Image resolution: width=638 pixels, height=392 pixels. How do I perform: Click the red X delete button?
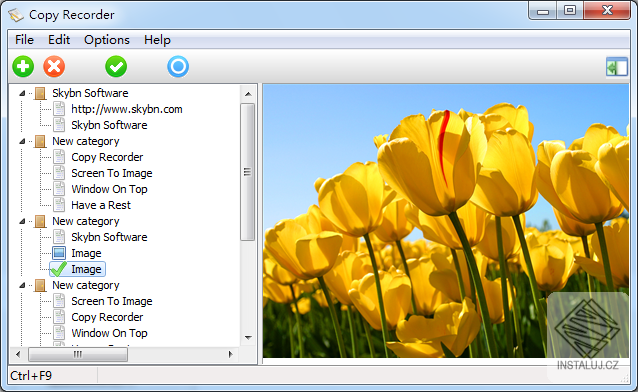pos(54,66)
